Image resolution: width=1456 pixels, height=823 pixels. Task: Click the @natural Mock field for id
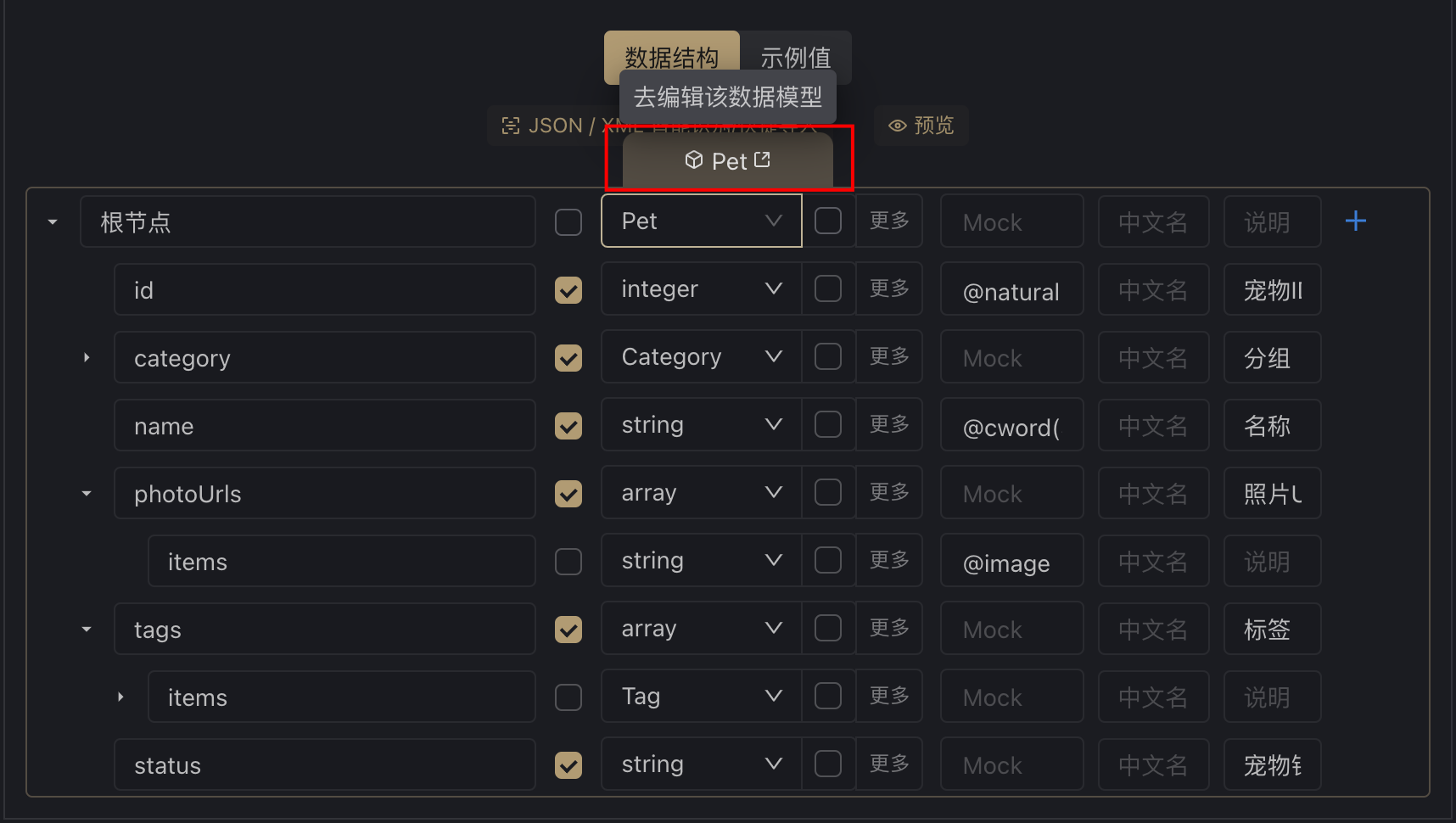coord(1011,291)
